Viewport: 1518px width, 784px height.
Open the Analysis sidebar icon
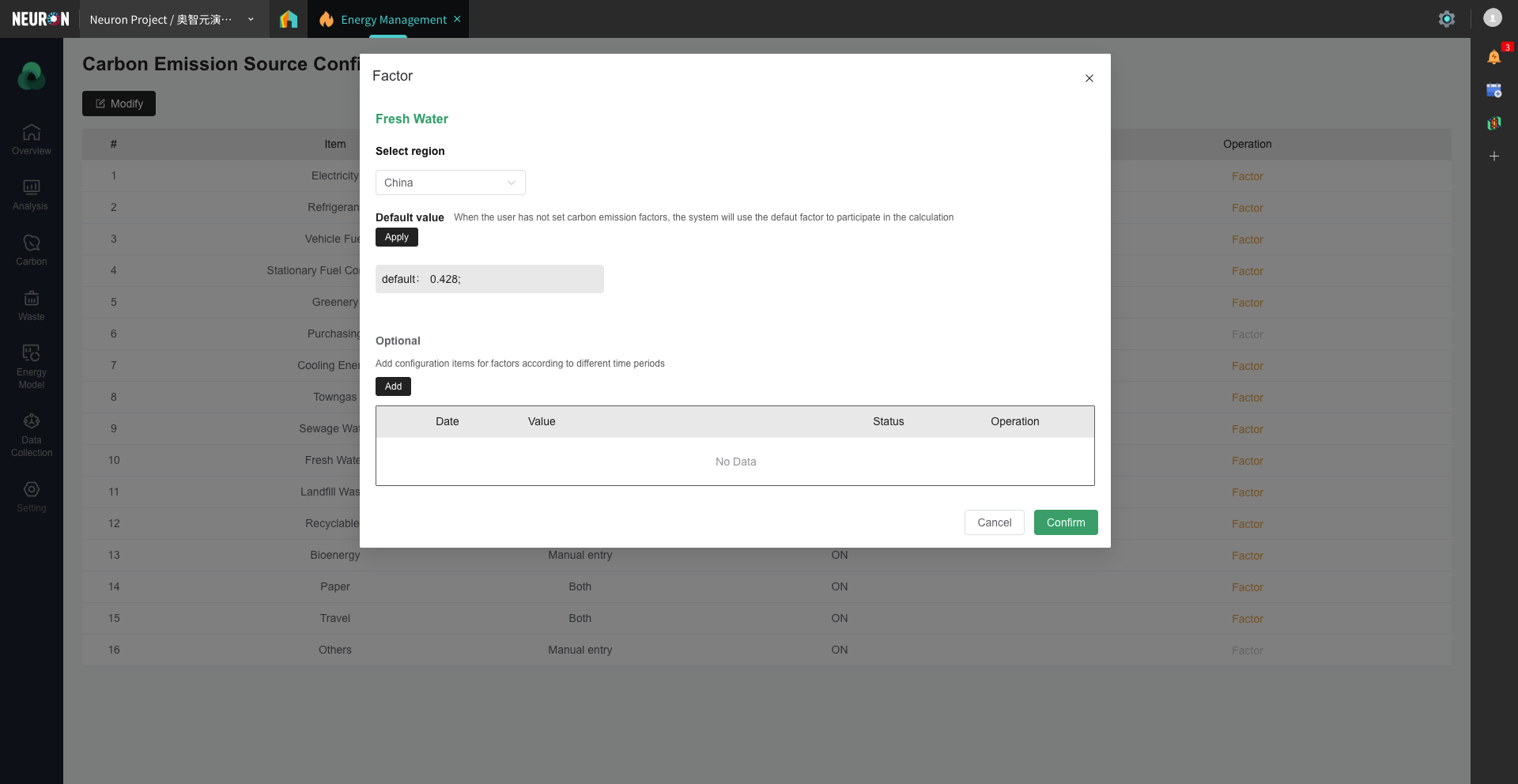(x=31, y=194)
